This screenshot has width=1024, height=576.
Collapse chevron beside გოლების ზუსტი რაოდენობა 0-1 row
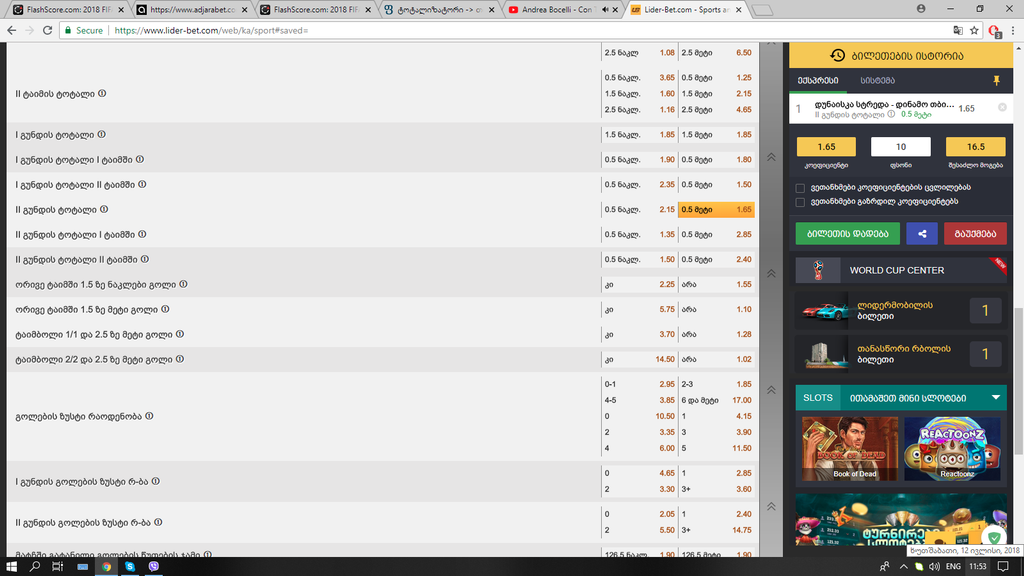click(x=771, y=390)
